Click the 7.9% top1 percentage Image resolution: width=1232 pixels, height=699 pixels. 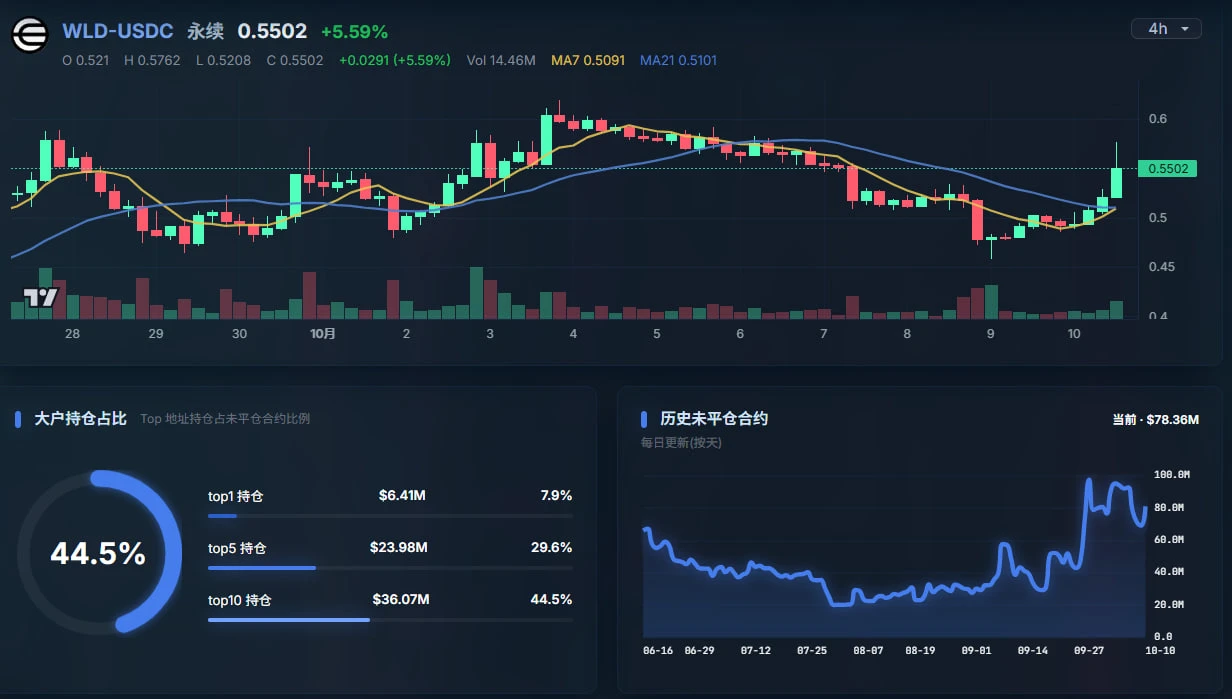coord(555,495)
